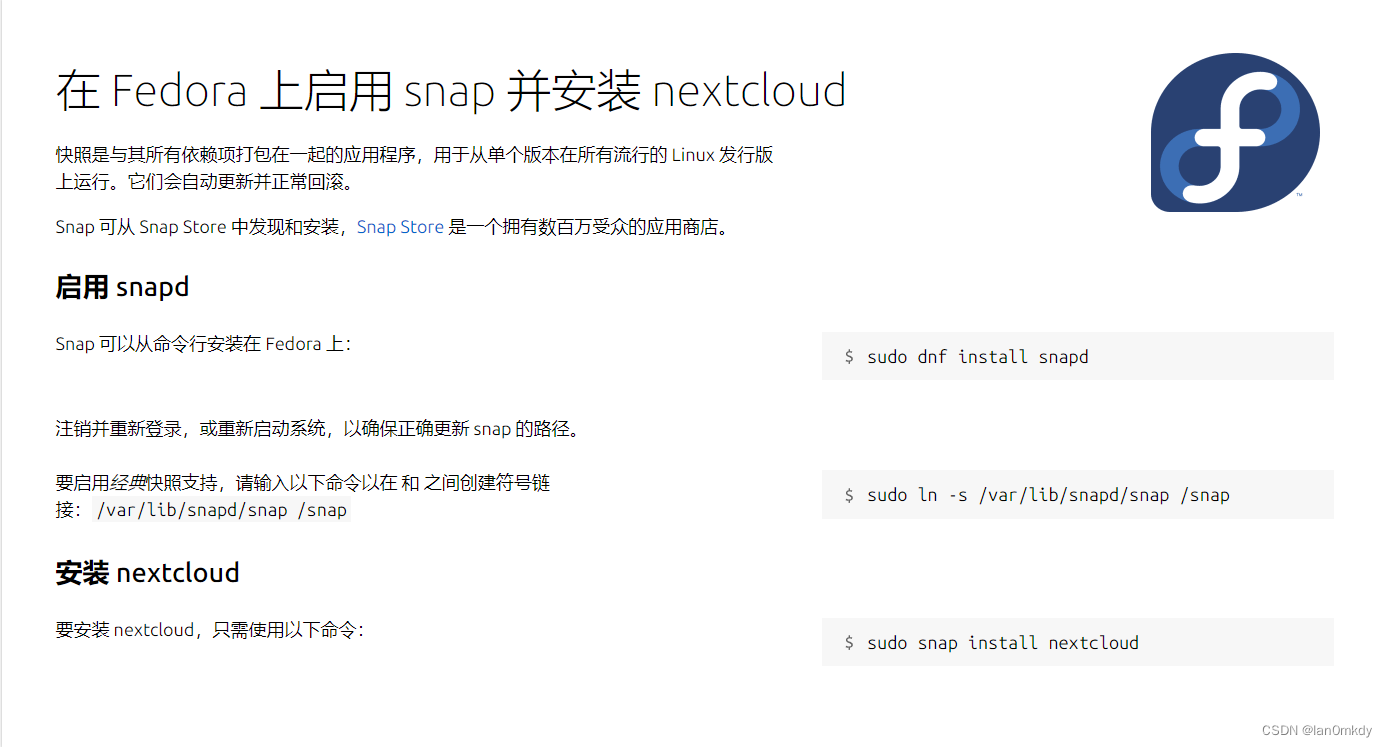The width and height of the screenshot is (1387, 747).
Task: Click the page title about enabling snap on Fedora
Action: pyautogui.click(x=450, y=90)
